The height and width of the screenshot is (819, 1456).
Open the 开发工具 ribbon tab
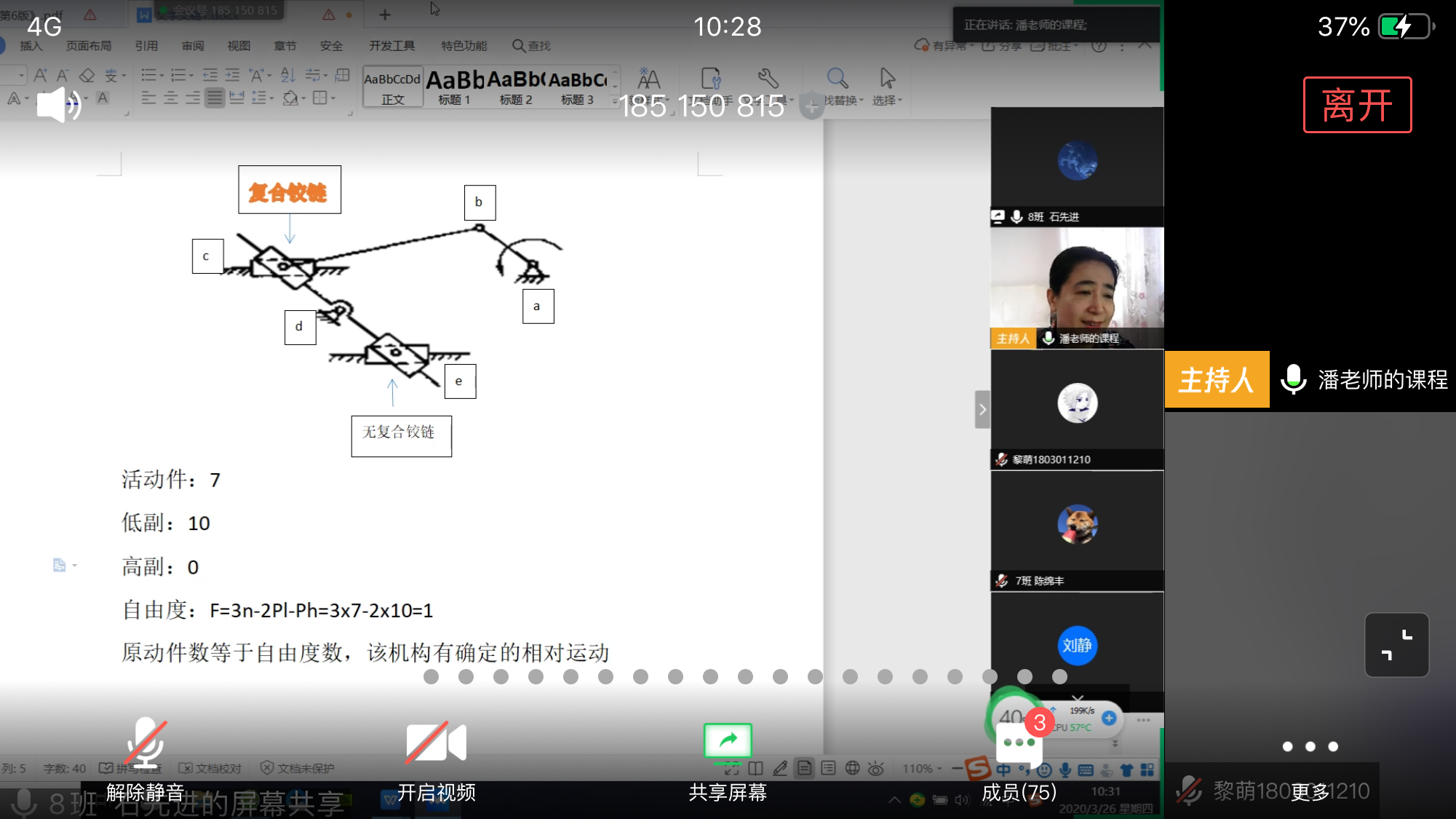tap(391, 46)
